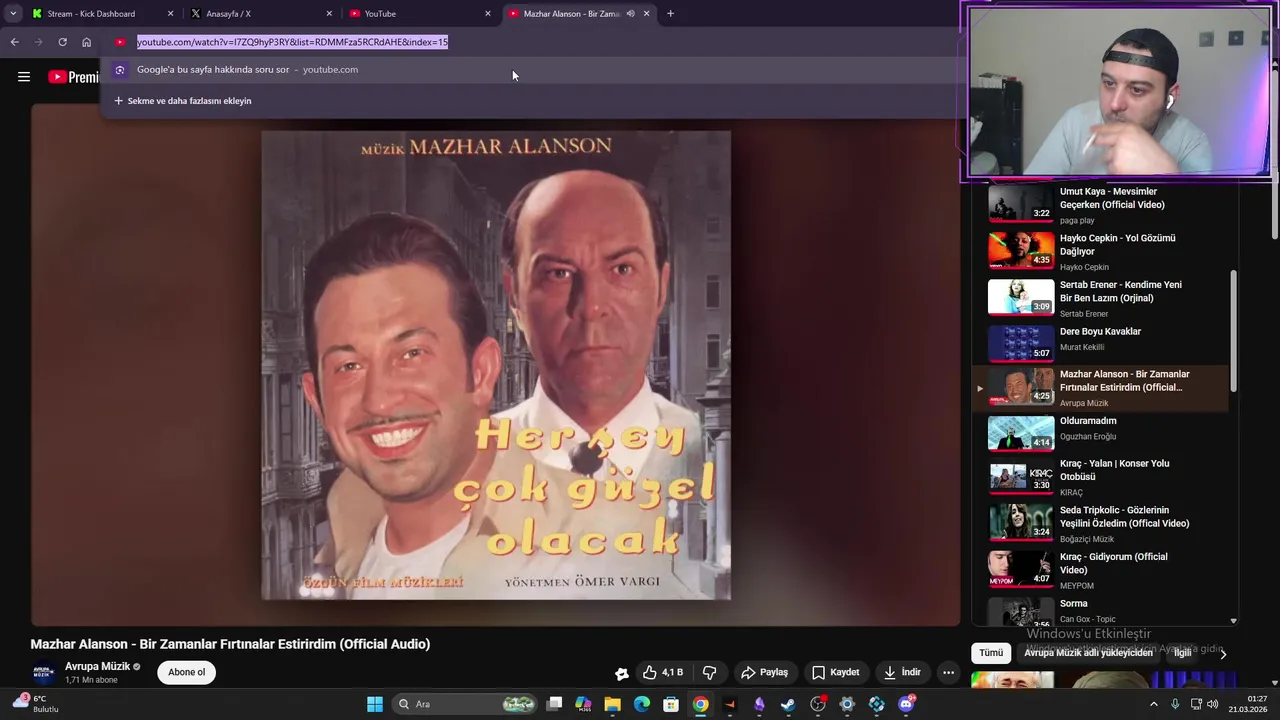Open the Microsoft 365 Copilot taskbar icon
Image resolution: width=1280 pixels, height=720 pixels.
pyautogui.click(x=583, y=704)
